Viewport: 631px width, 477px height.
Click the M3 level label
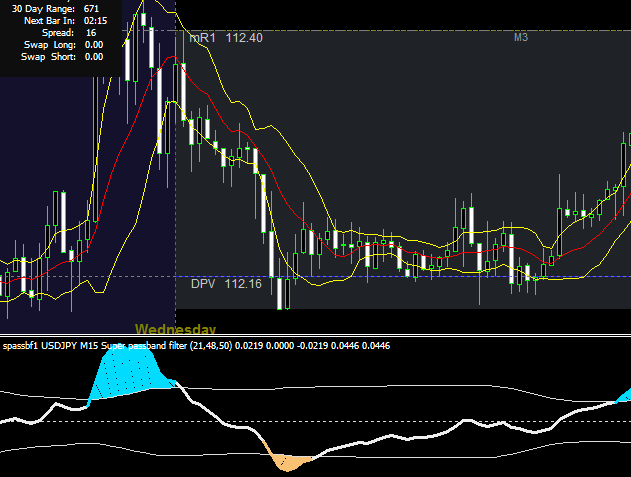(x=521, y=38)
